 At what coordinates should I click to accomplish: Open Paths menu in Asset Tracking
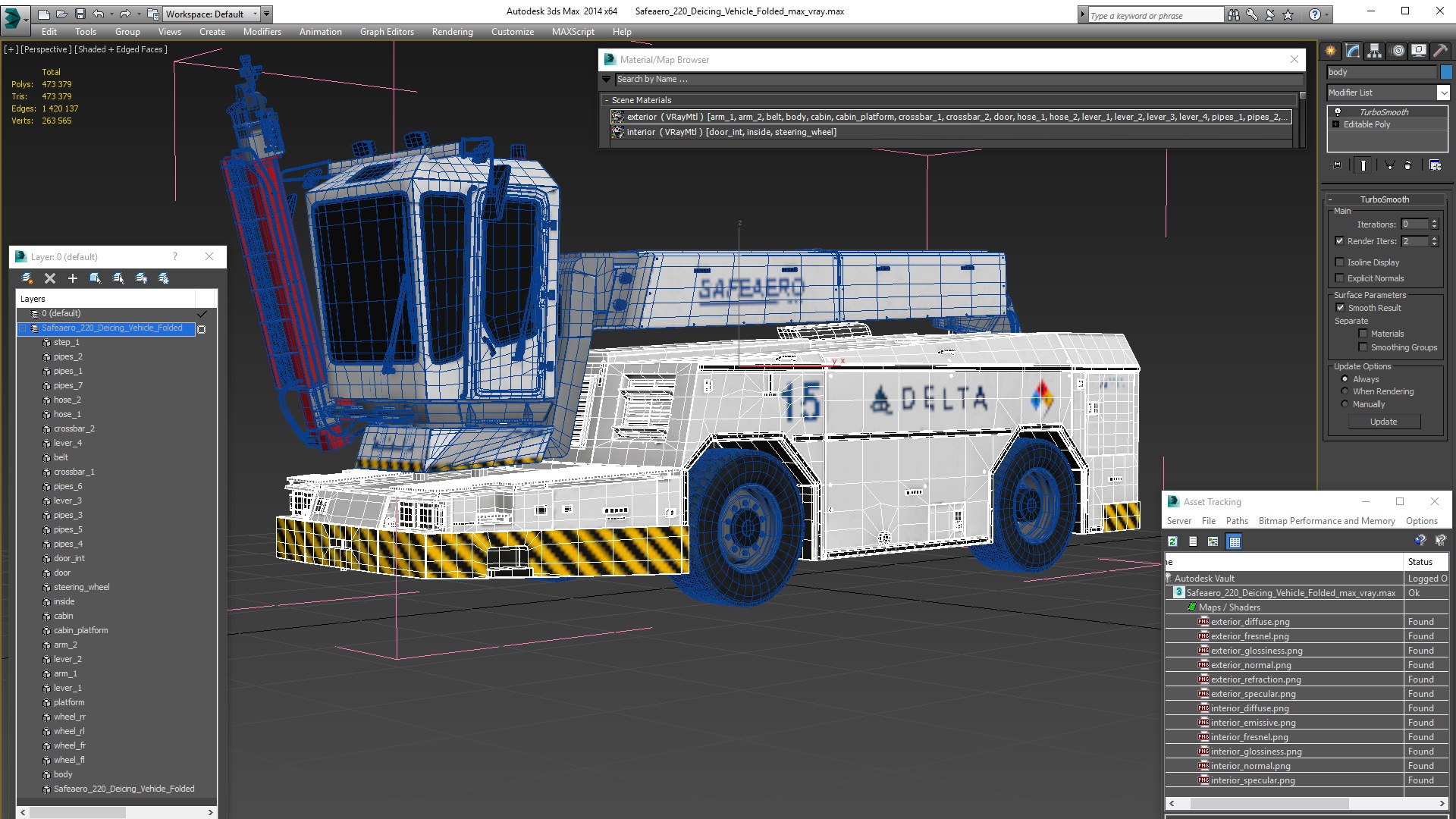1237,521
